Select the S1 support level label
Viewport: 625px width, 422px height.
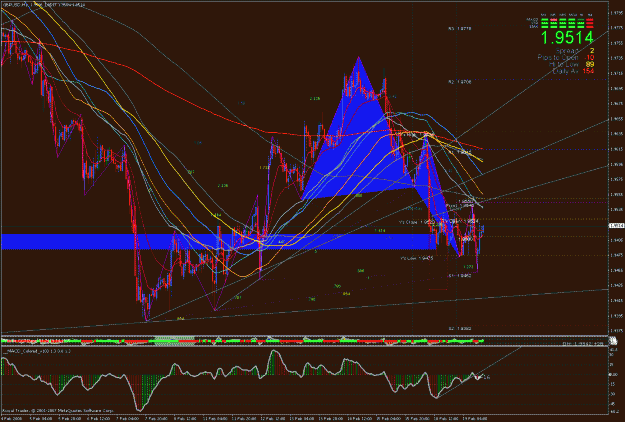[x=460, y=275]
